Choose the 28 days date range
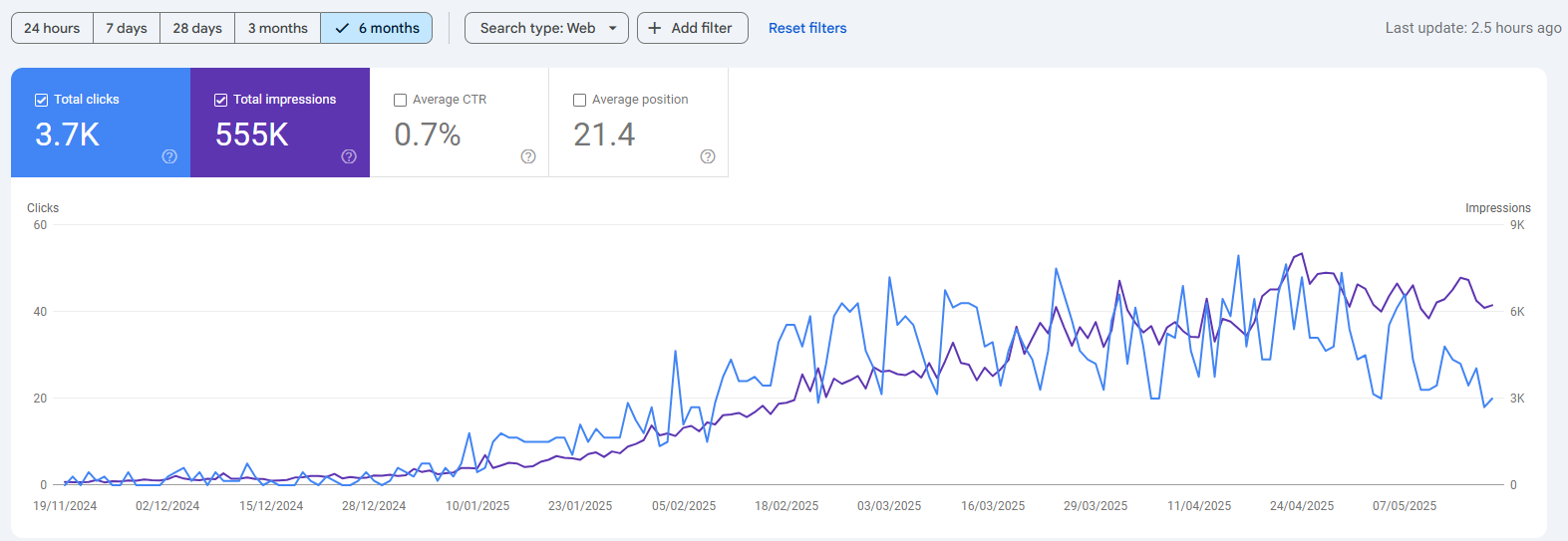1568x541 pixels. point(197,28)
